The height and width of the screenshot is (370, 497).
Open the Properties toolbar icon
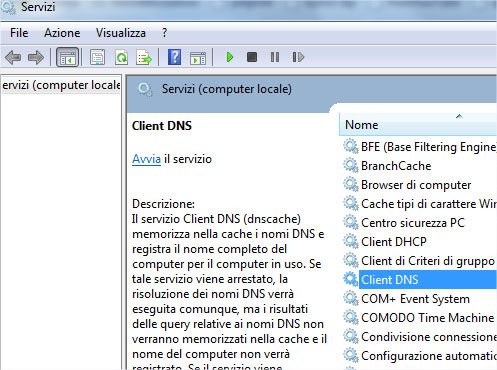97,57
